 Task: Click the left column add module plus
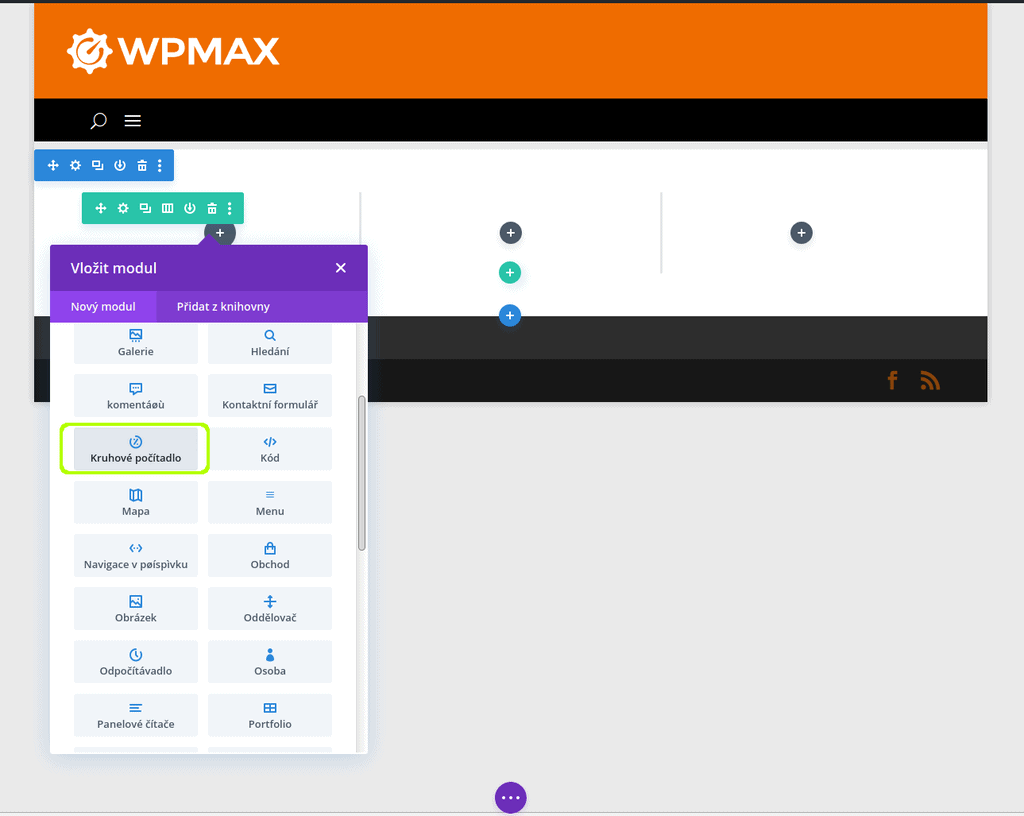pos(220,233)
